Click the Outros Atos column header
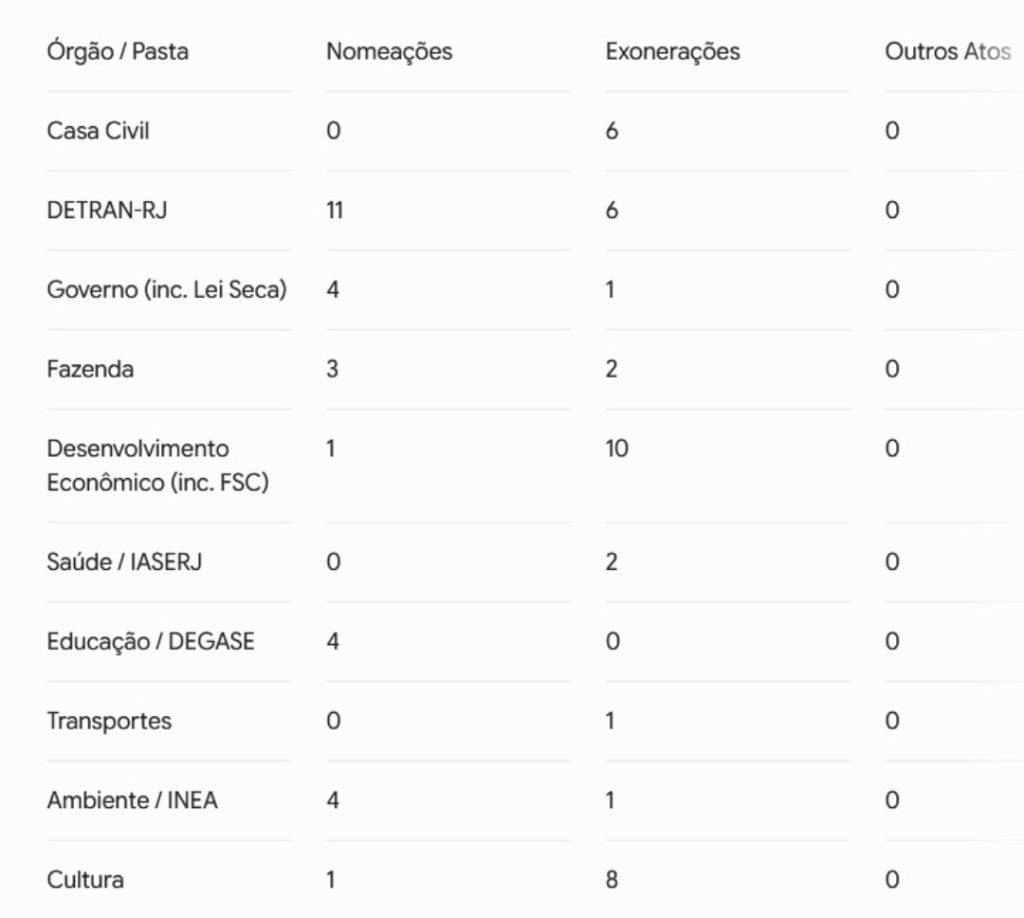 [948, 52]
